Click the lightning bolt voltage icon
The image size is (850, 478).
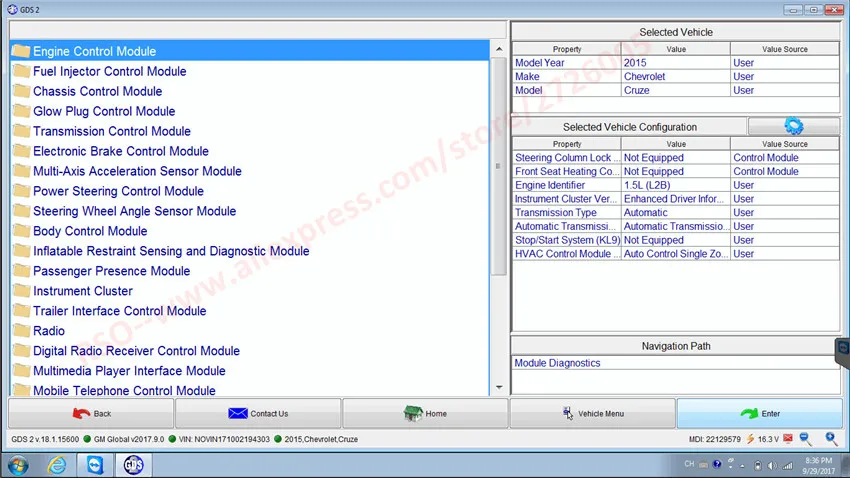pyautogui.click(x=750, y=439)
